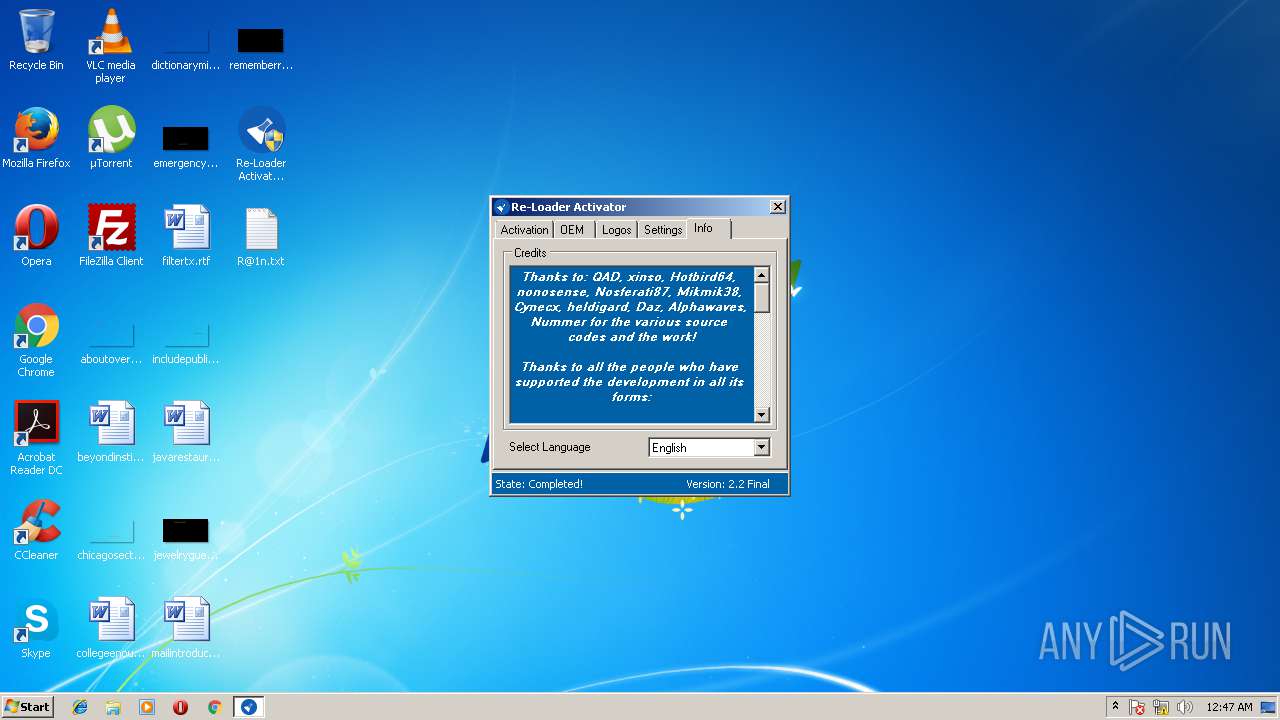Click Chrome icon in taskbar

[x=214, y=707]
